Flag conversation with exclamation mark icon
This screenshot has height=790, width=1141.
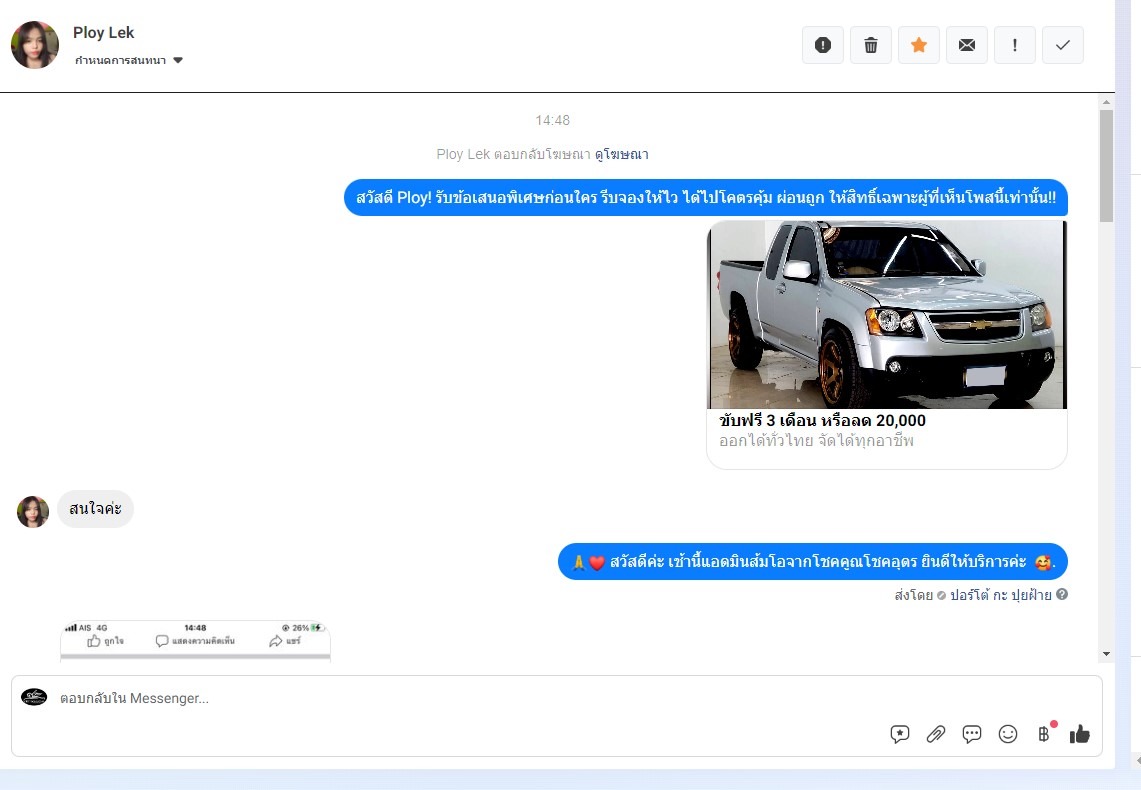coord(1014,45)
